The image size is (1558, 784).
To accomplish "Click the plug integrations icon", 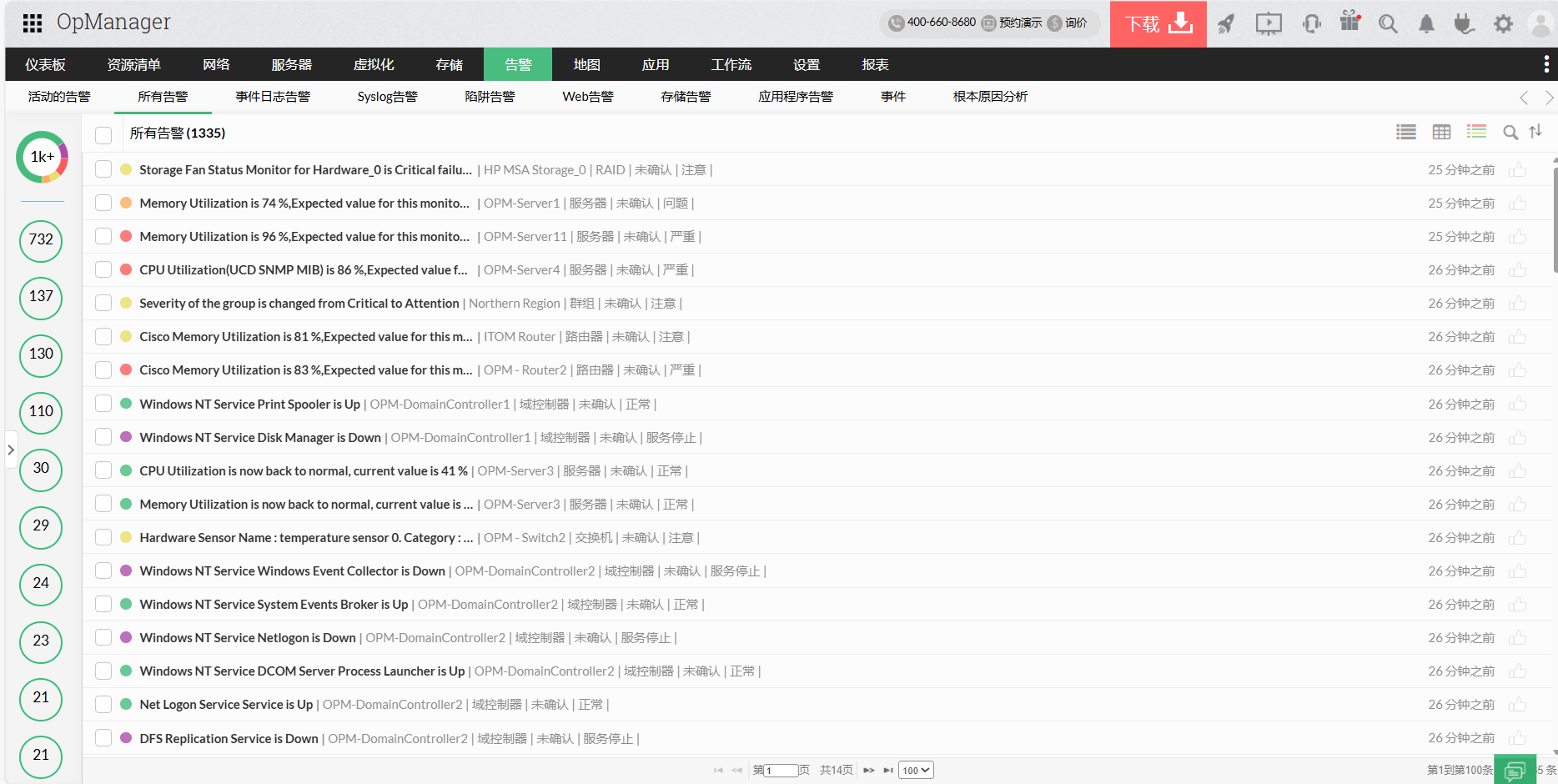I will pos(1465,23).
